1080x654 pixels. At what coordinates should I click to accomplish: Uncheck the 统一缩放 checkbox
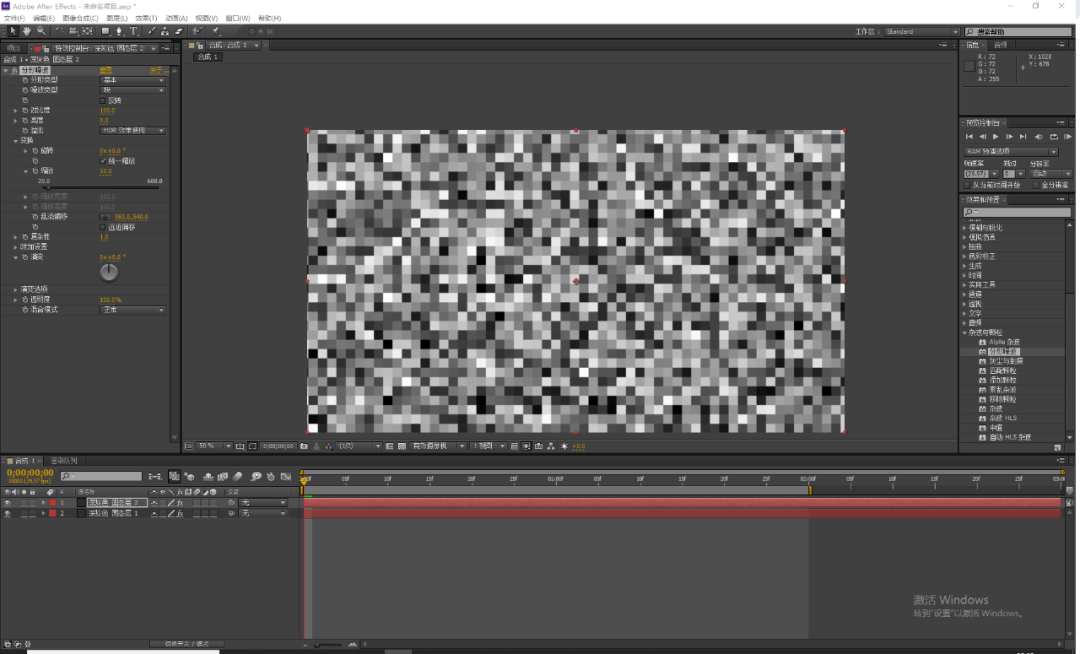point(103,161)
